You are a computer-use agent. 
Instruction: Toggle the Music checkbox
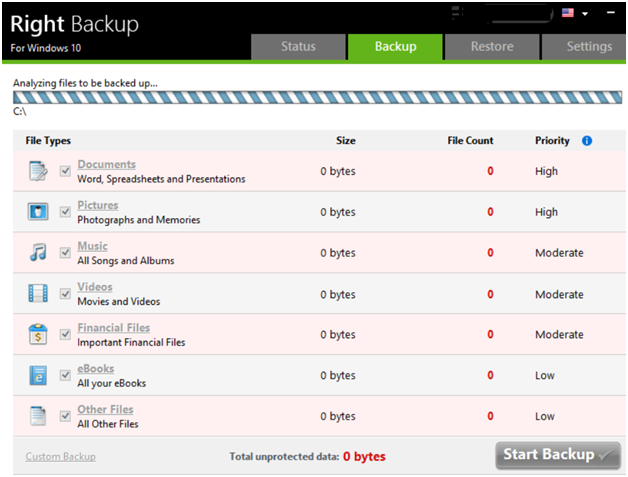65,253
